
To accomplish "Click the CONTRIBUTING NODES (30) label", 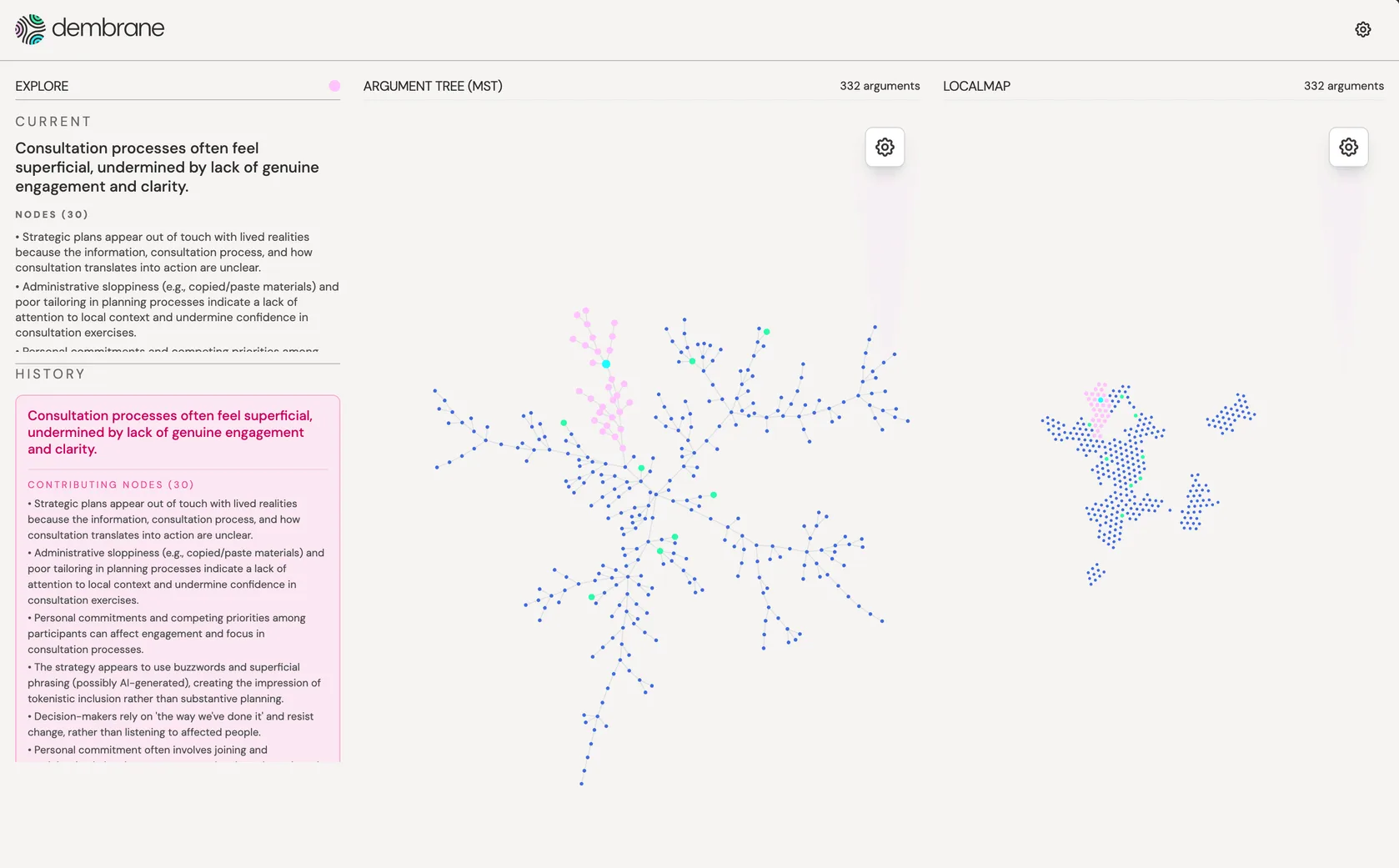I will click(111, 484).
